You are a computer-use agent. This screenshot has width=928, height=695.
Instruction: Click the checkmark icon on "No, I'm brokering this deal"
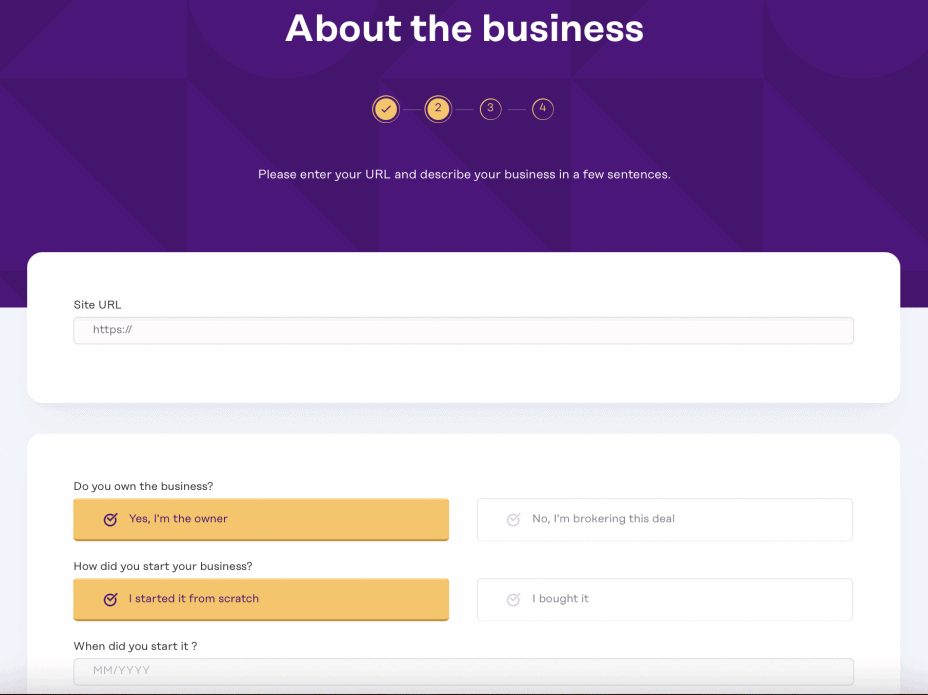pos(513,519)
